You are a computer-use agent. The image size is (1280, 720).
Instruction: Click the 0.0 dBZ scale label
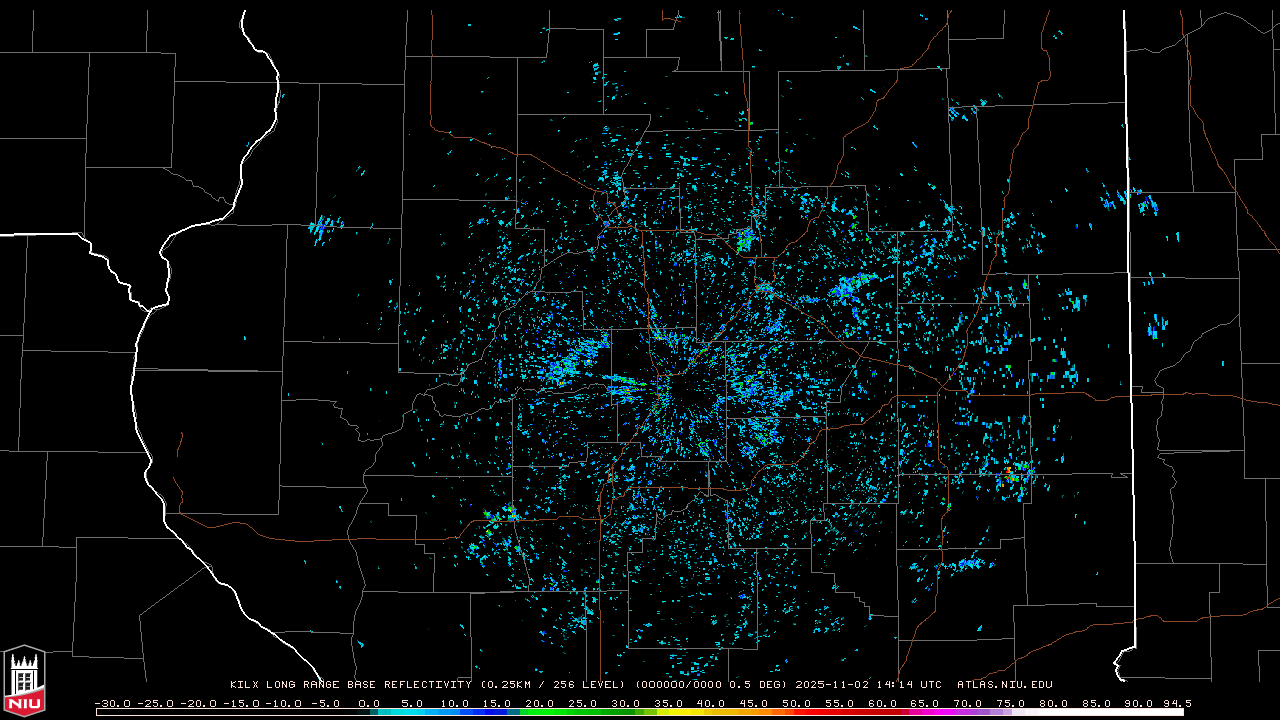tap(369, 703)
